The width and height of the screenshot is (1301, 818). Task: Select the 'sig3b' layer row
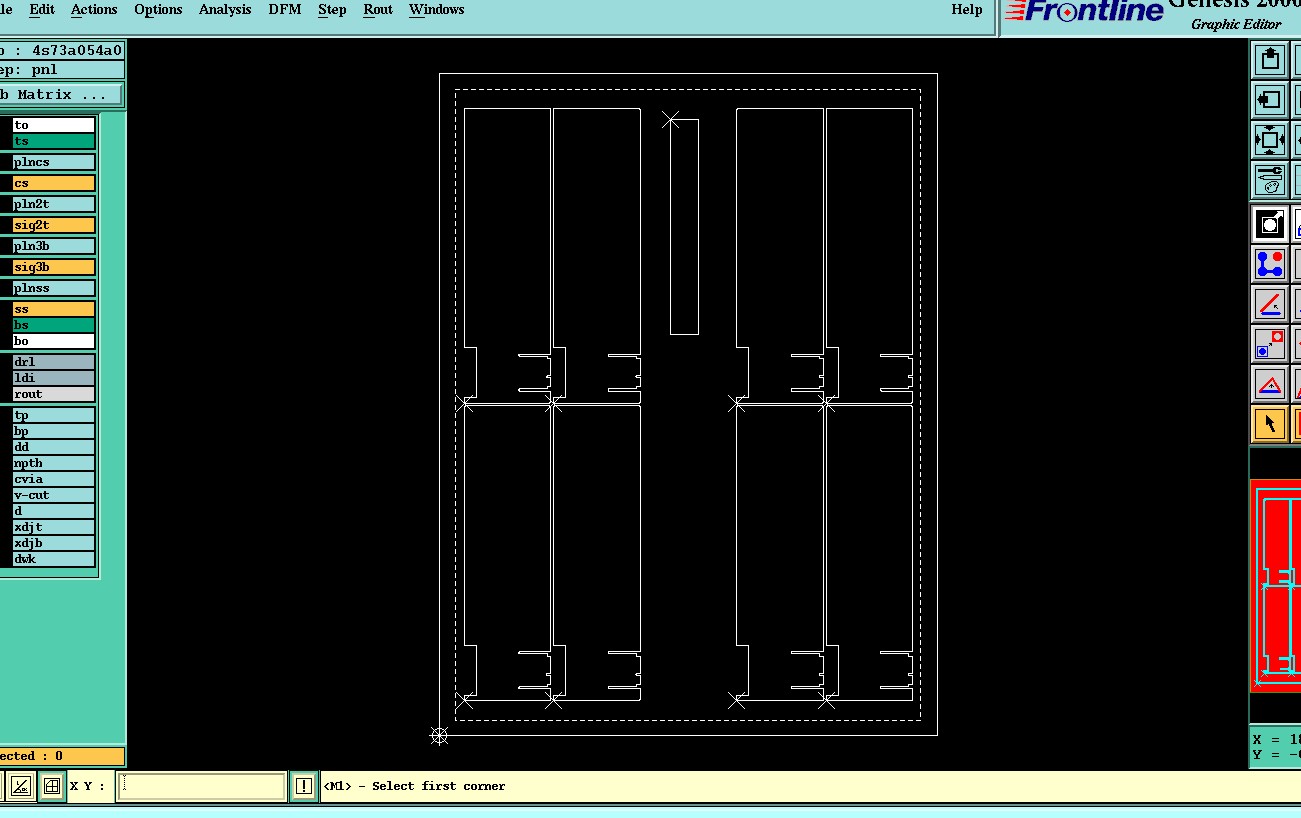54,267
